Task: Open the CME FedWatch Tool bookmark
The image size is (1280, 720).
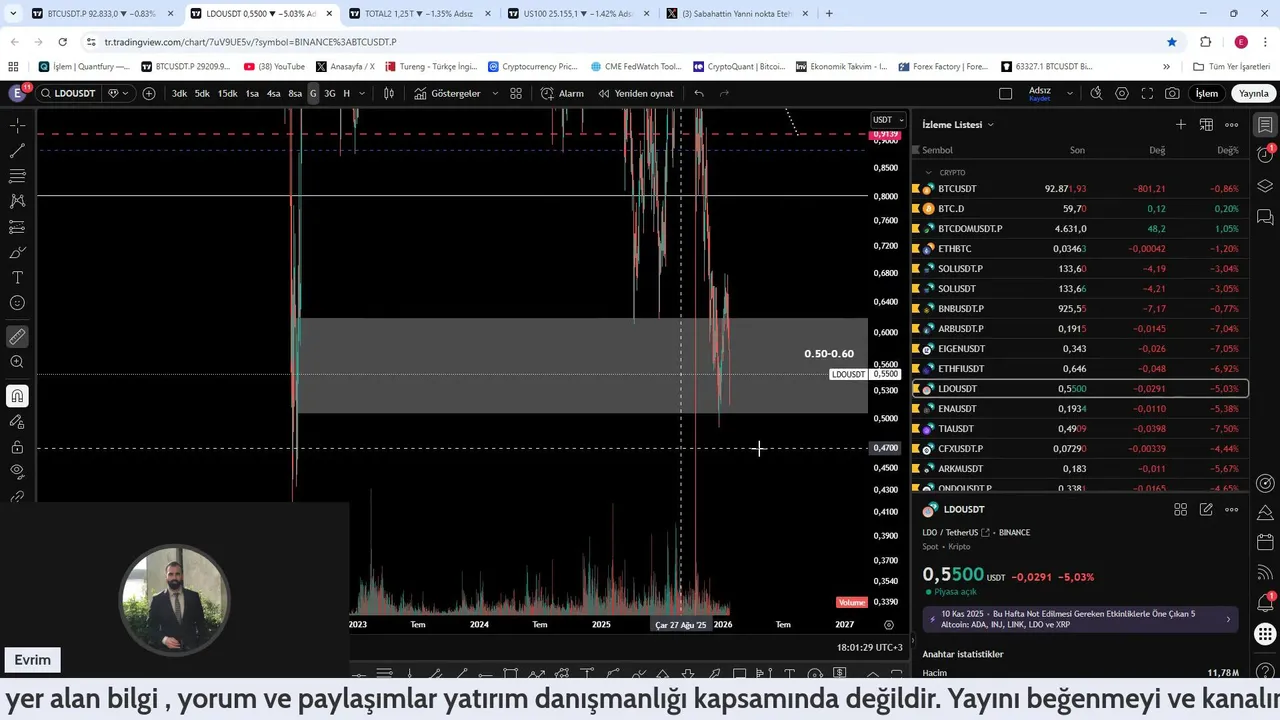Action: pos(635,67)
